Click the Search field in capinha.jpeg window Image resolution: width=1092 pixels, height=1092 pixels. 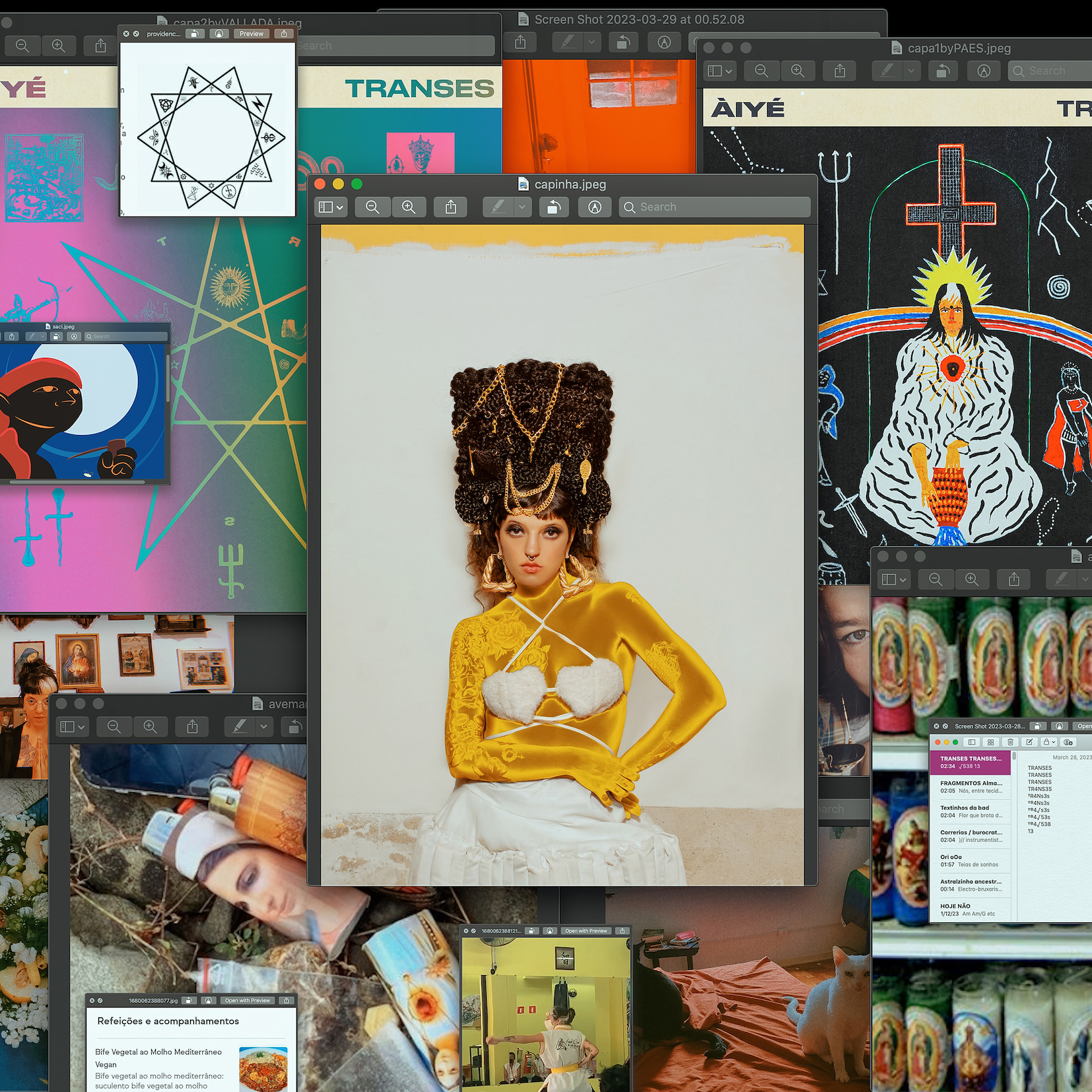click(x=715, y=207)
